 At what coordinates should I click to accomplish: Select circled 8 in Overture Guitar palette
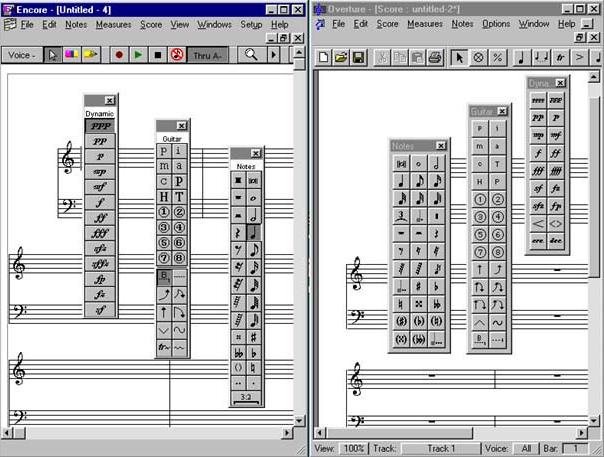tap(497, 252)
